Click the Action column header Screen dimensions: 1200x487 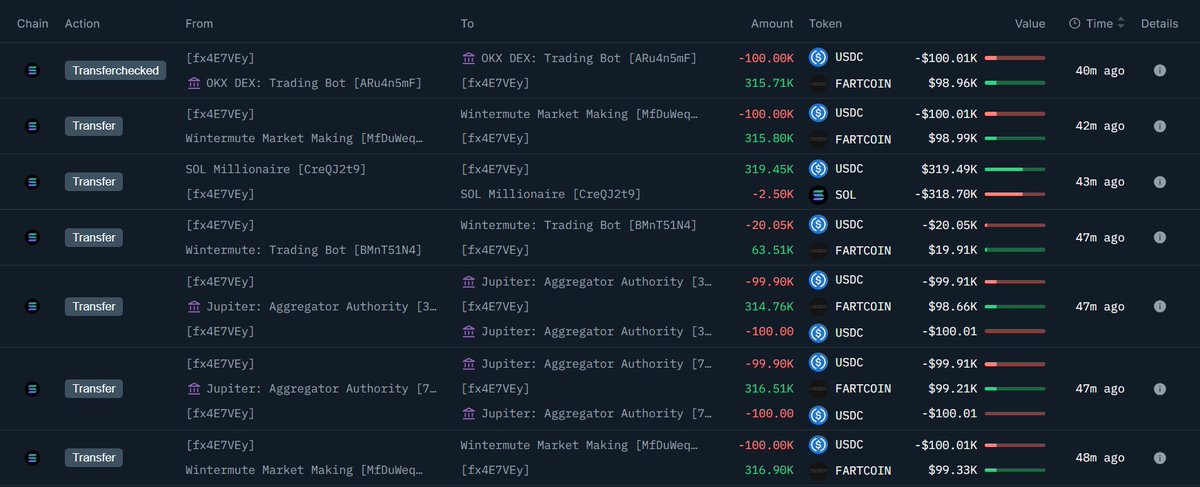[82, 23]
